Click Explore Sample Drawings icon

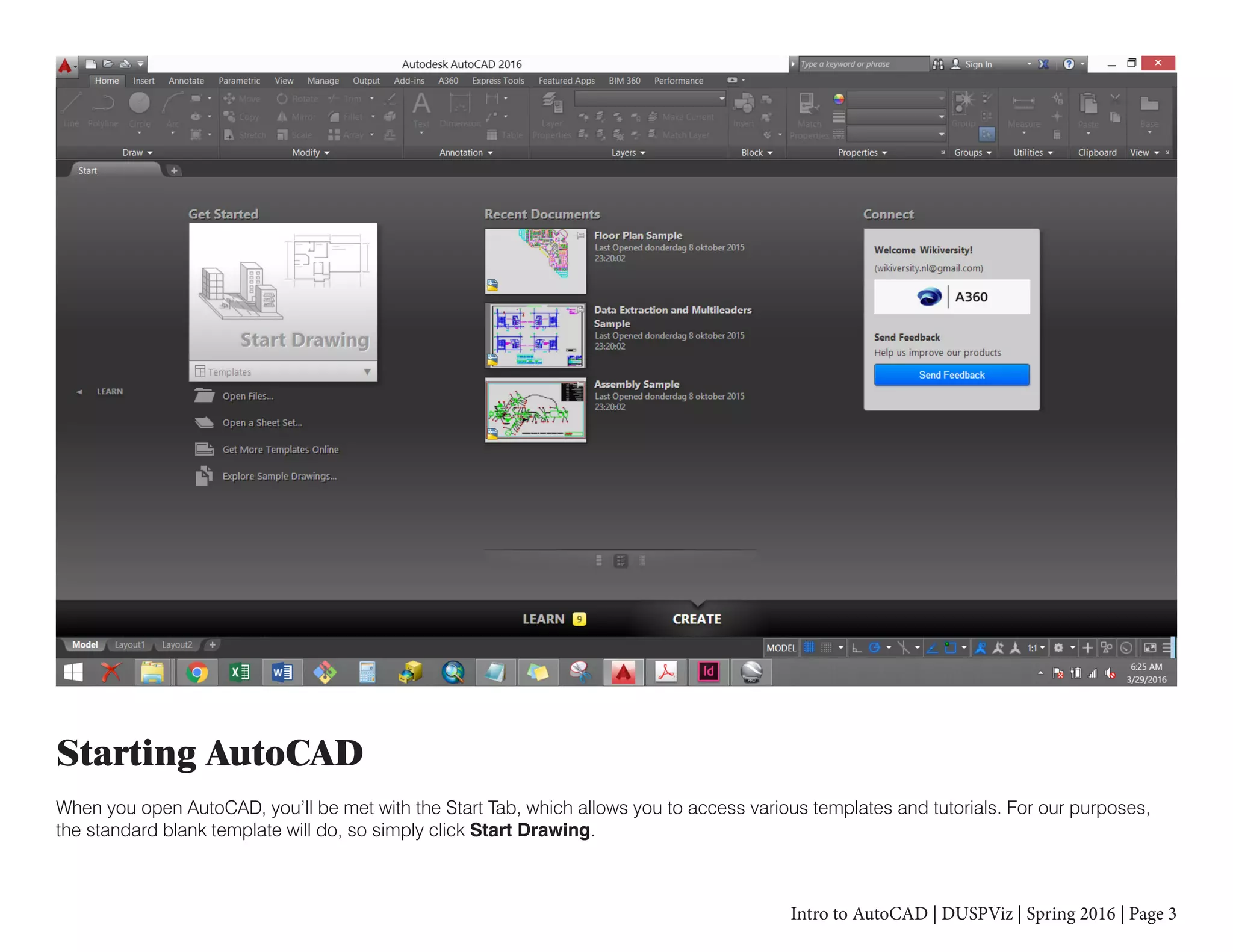204,476
